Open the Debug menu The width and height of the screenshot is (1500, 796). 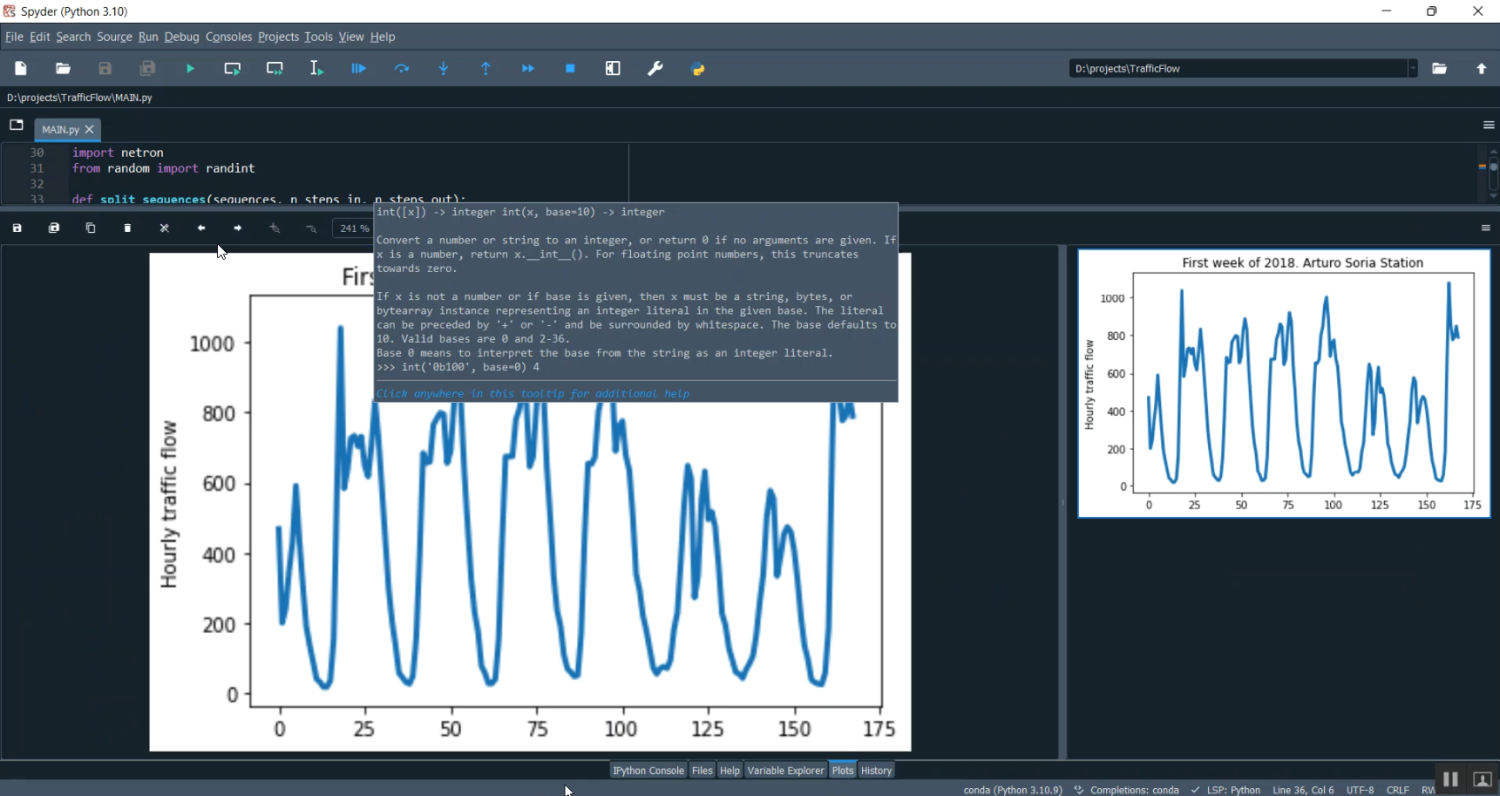(x=181, y=37)
